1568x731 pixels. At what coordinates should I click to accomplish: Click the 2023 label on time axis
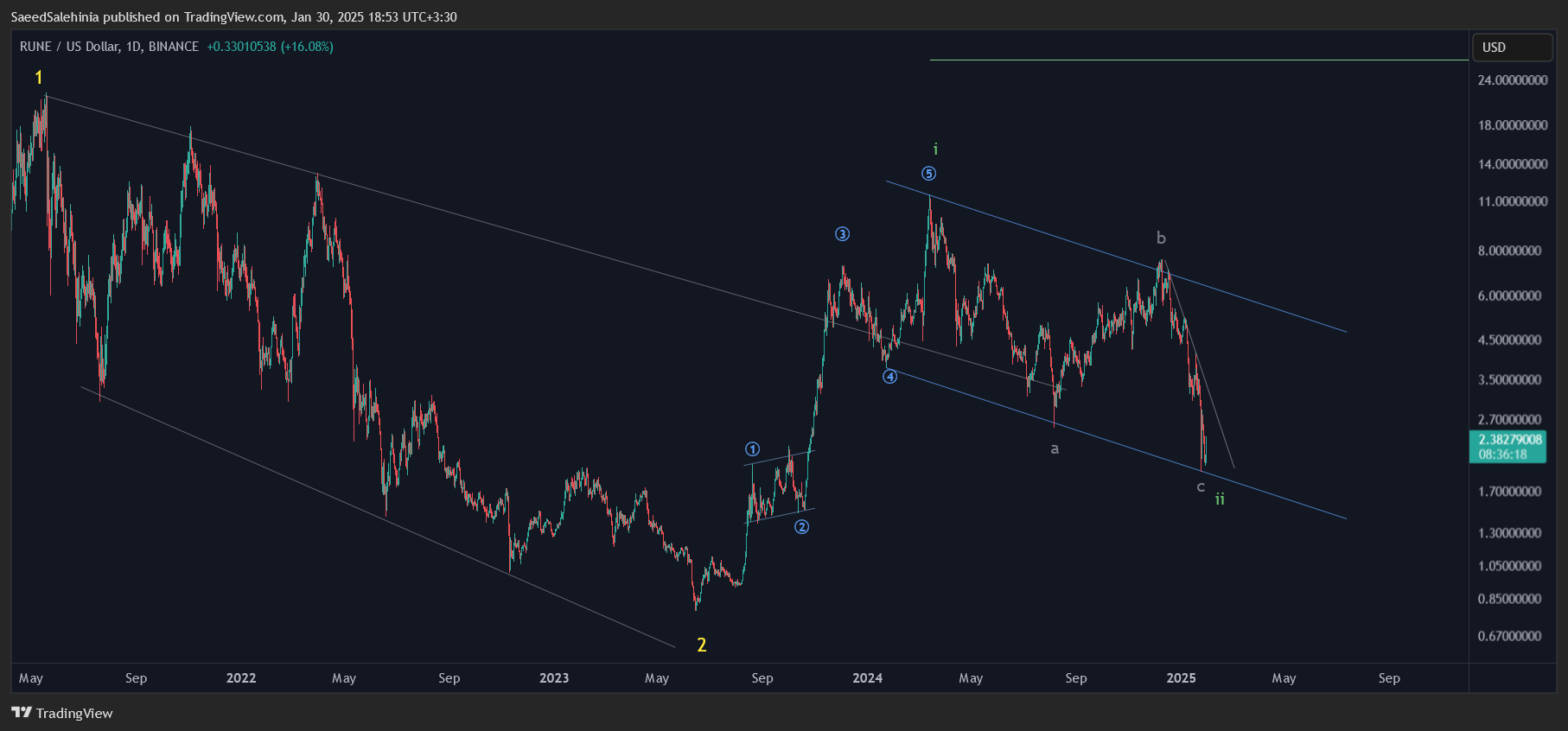click(554, 678)
